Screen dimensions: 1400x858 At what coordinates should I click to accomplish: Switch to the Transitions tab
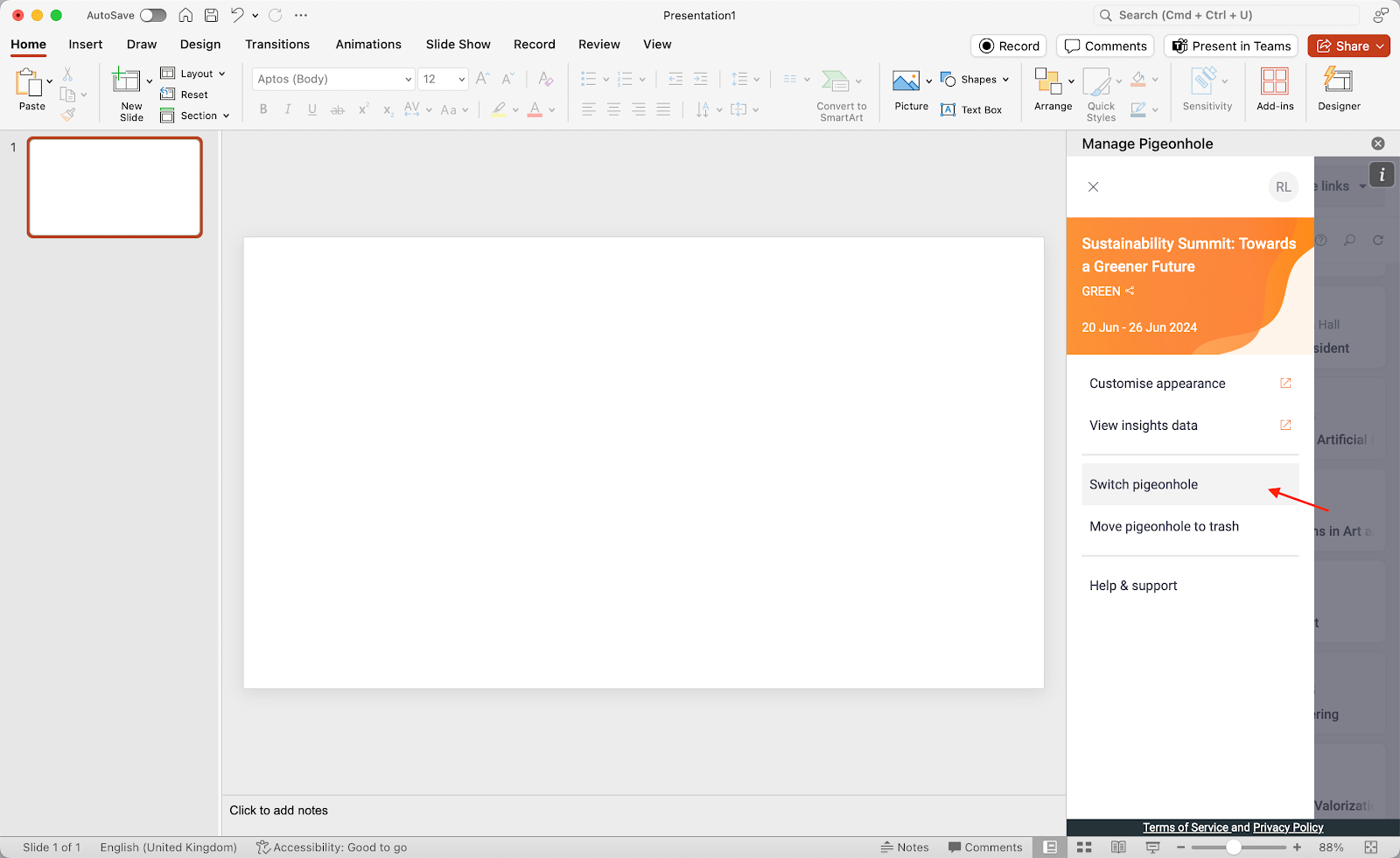pyautogui.click(x=276, y=45)
